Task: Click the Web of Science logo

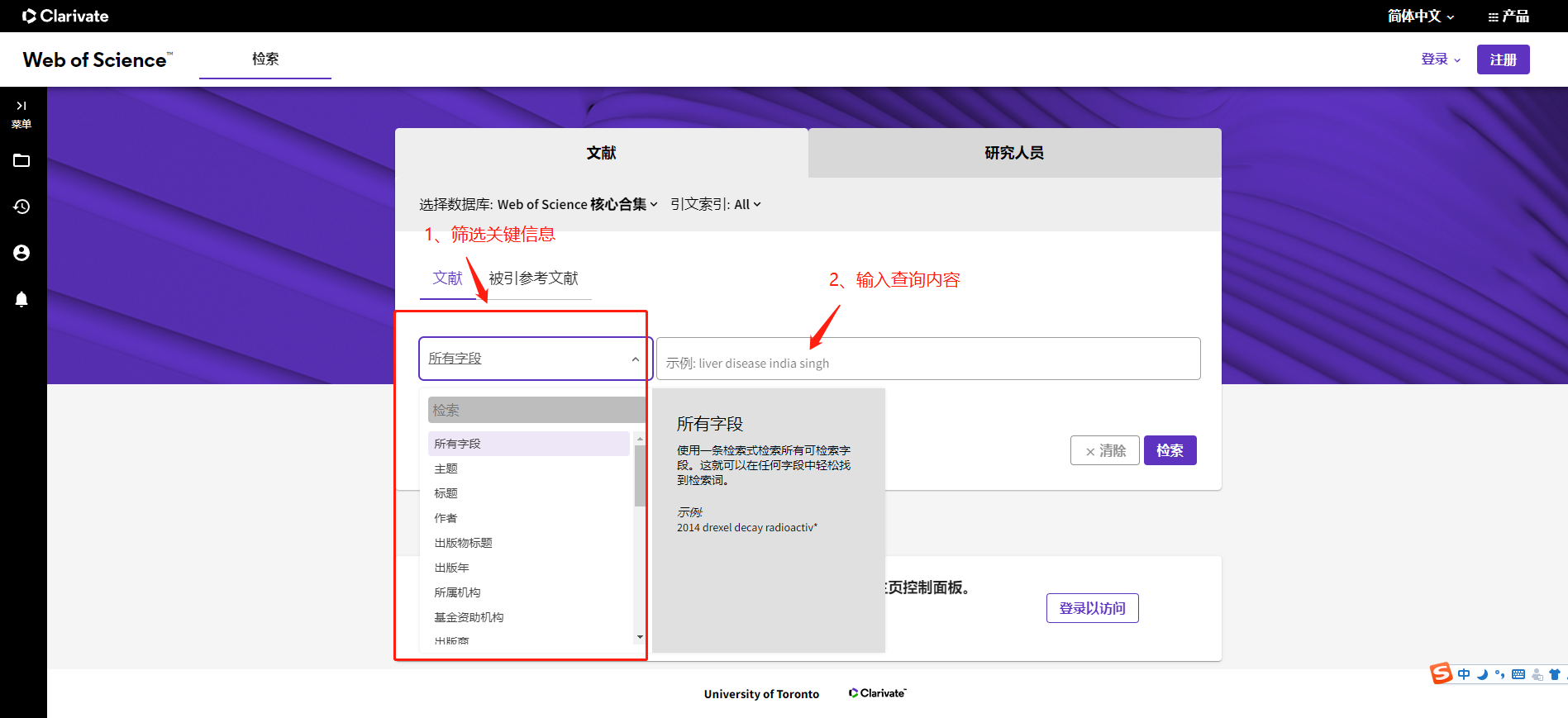Action: (98, 59)
